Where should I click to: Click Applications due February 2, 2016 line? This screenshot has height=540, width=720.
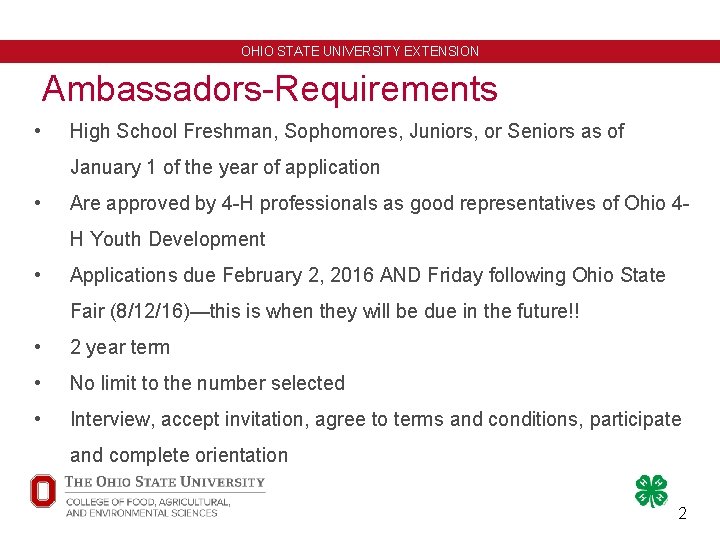click(367, 276)
